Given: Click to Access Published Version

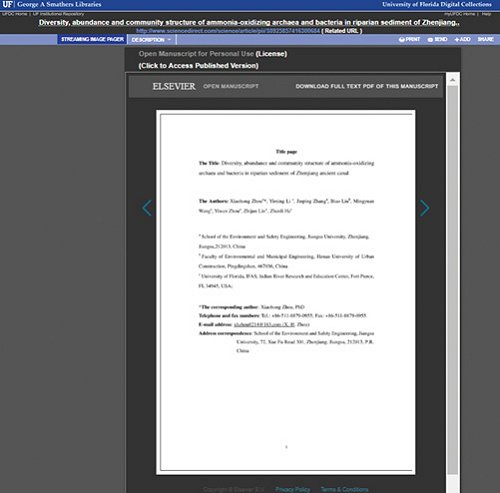Looking at the screenshot, I should (x=198, y=66).
